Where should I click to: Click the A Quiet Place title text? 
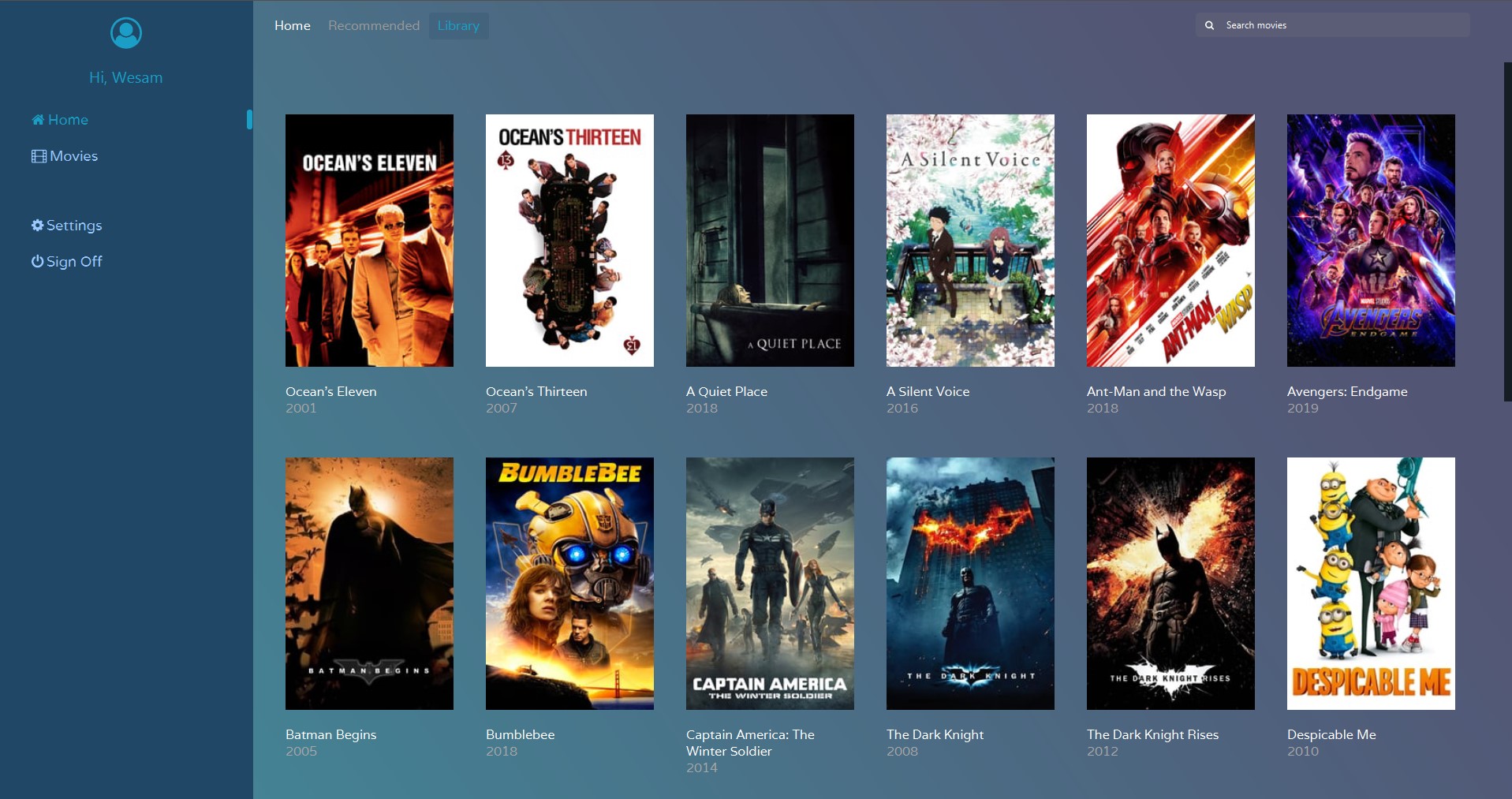726,391
